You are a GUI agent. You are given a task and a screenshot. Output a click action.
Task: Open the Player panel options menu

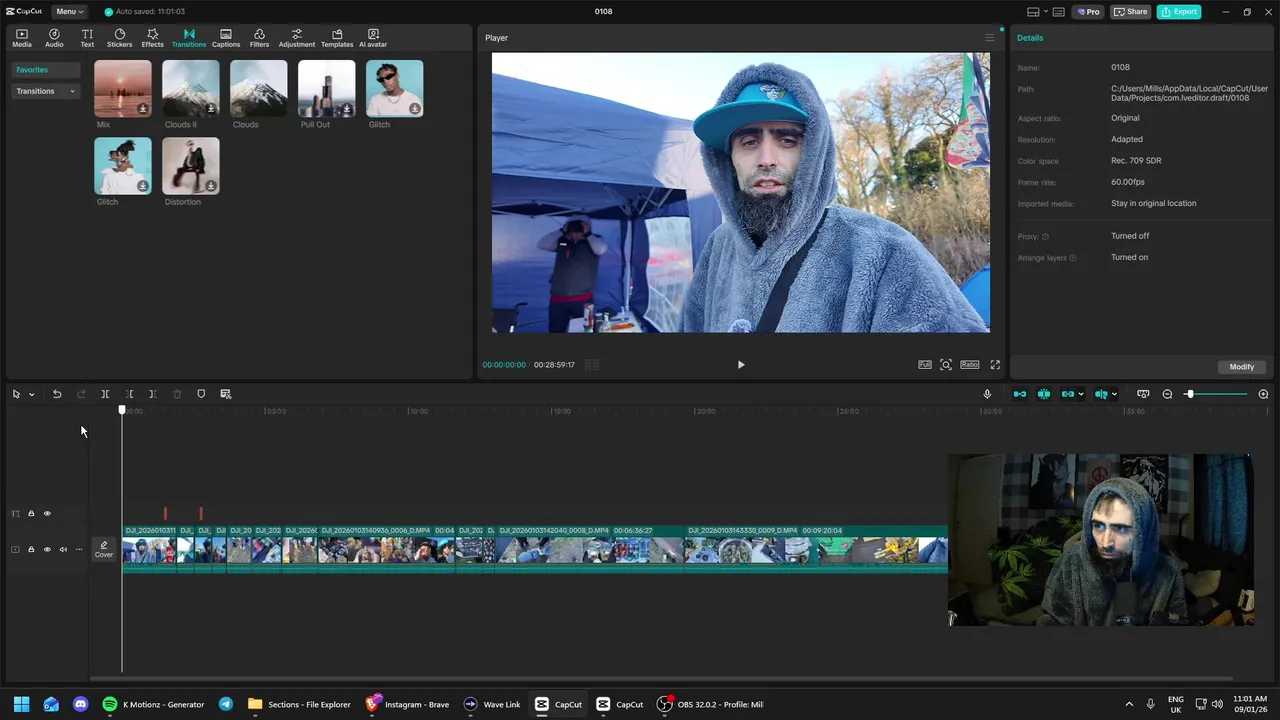(990, 38)
